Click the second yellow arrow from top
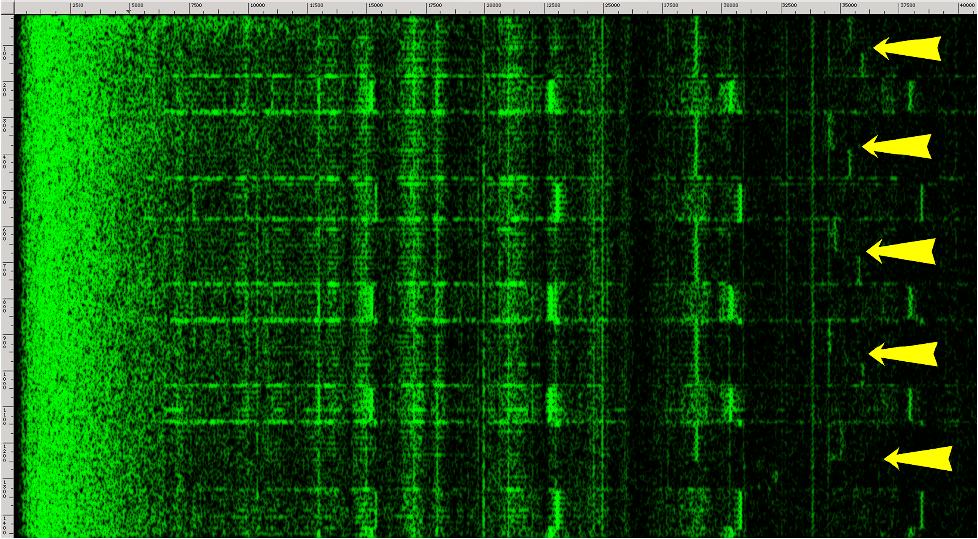978x539 pixels. 897,147
